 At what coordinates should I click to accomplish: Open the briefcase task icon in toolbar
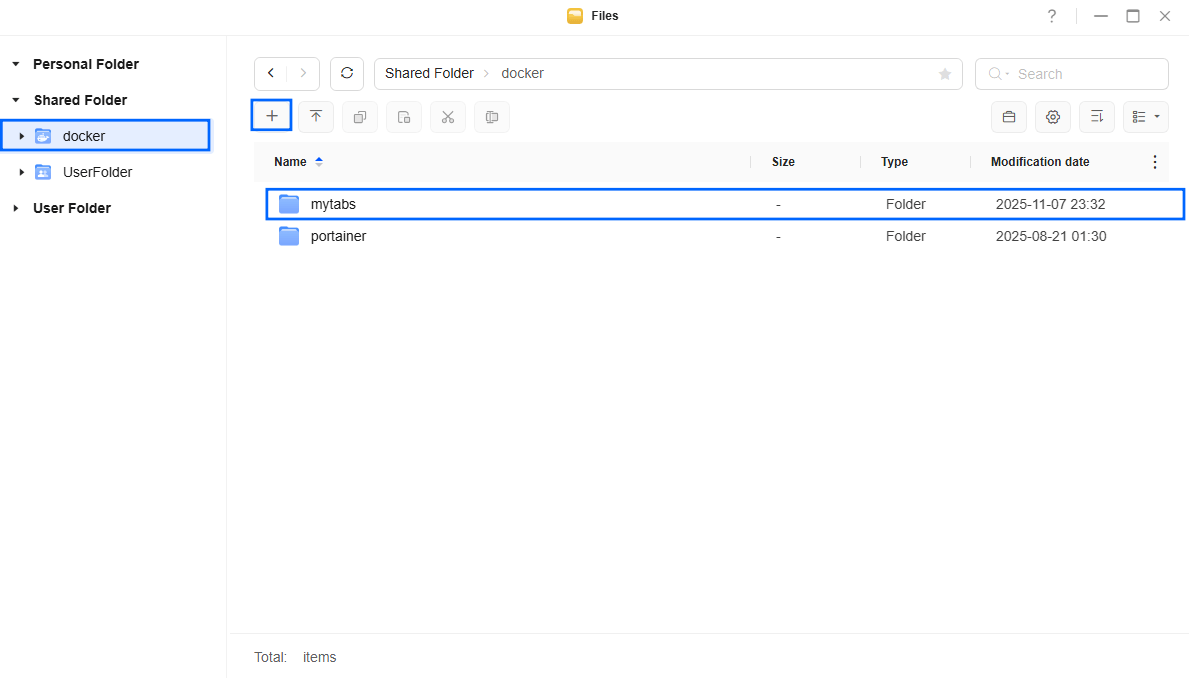click(x=1009, y=117)
